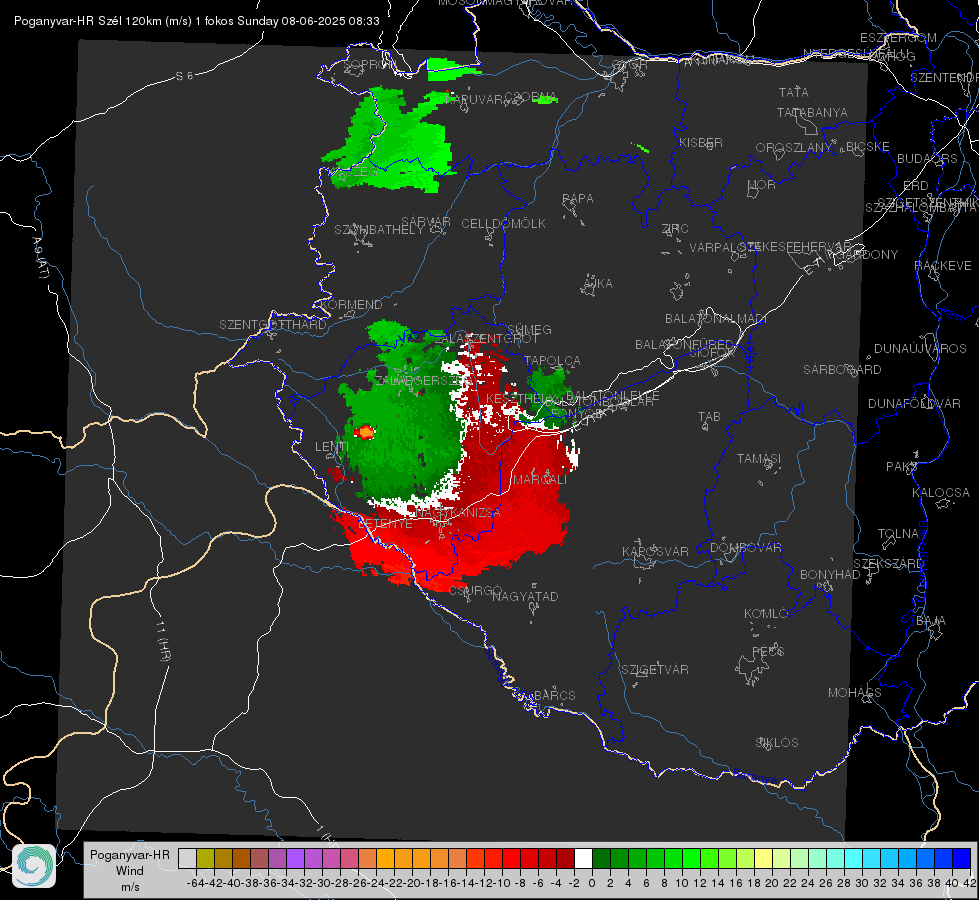This screenshot has width=979, height=900.
Task: Click the cyan 30 m/s legend swatch
Action: [x=854, y=858]
